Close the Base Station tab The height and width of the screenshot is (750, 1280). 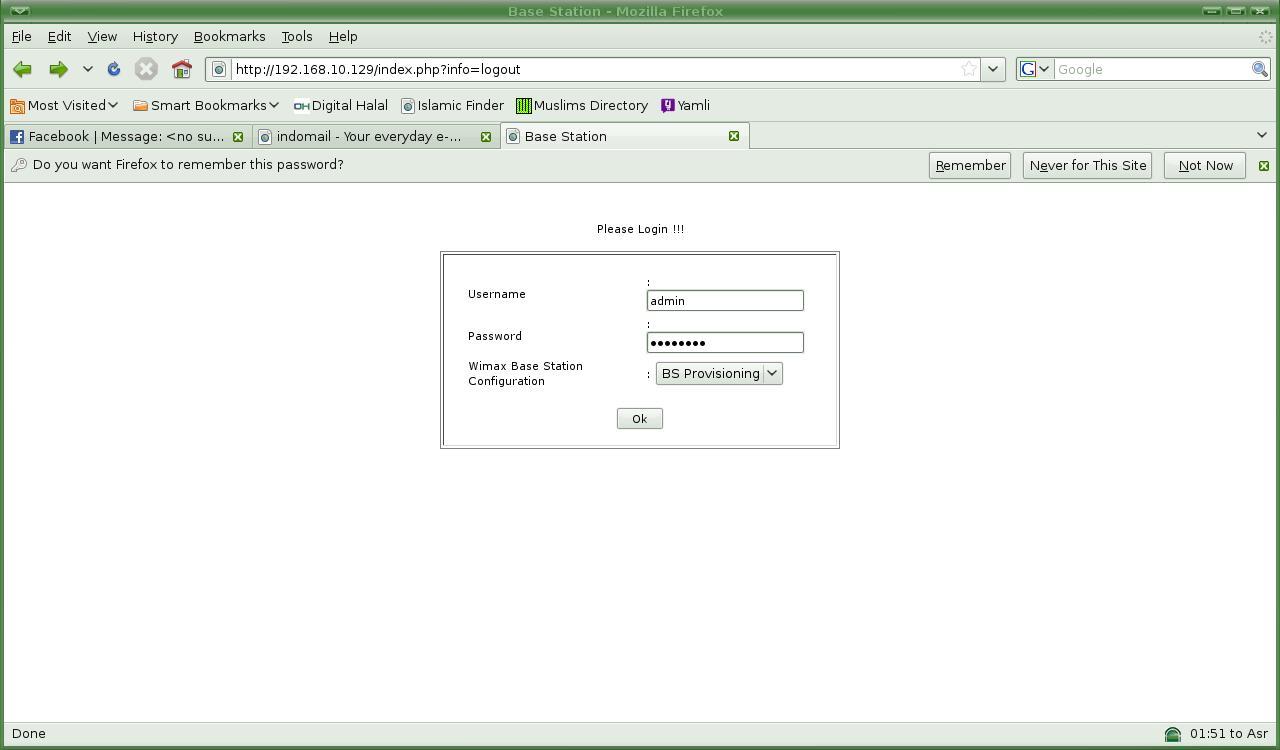click(x=734, y=136)
